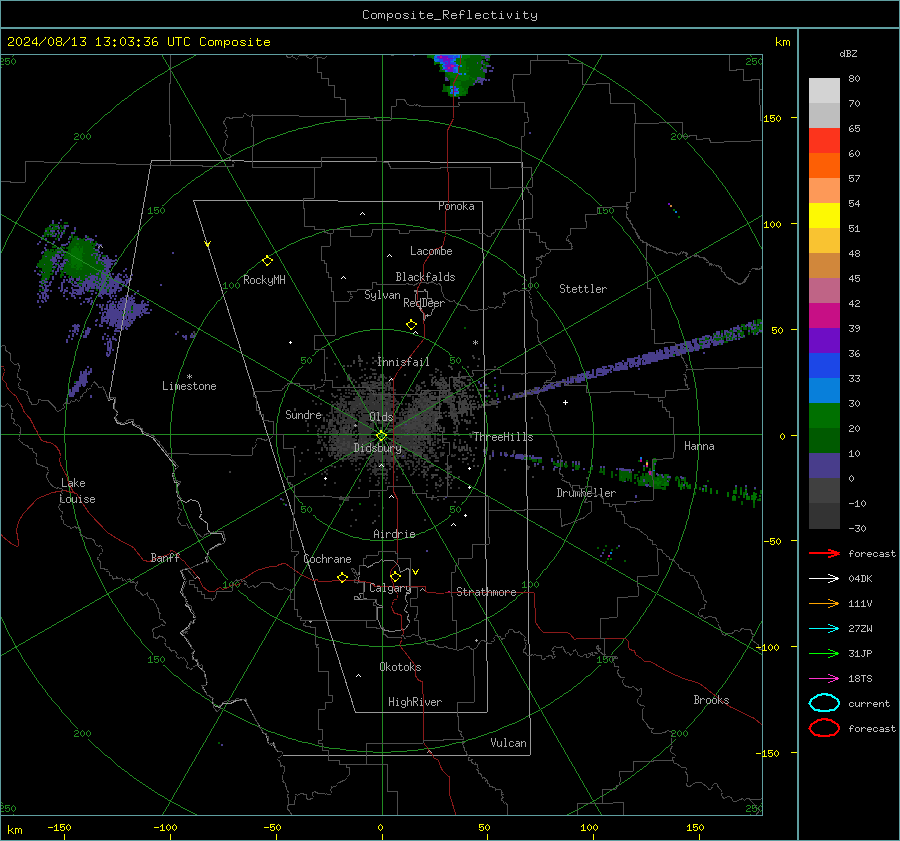
Task: Click the asterisk marker above Limestone
Action: (x=189, y=377)
